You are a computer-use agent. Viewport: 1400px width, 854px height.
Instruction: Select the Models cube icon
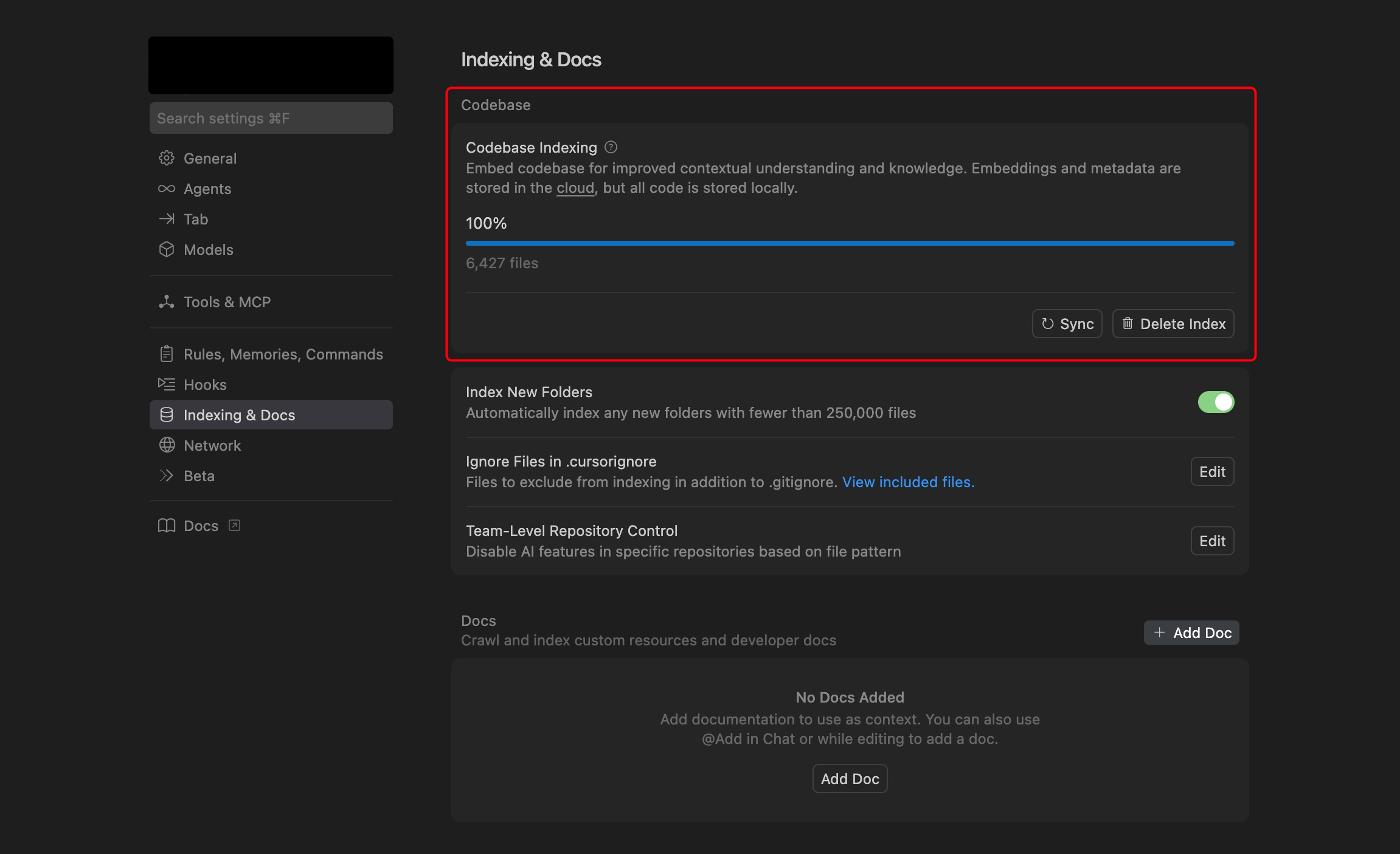166,249
